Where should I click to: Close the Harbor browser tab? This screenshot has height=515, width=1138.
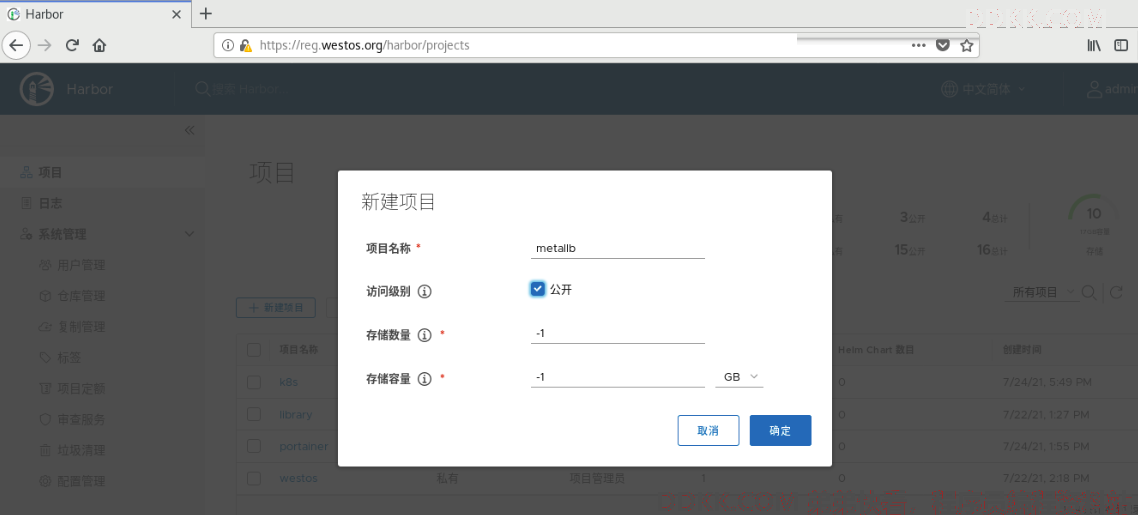point(176,14)
